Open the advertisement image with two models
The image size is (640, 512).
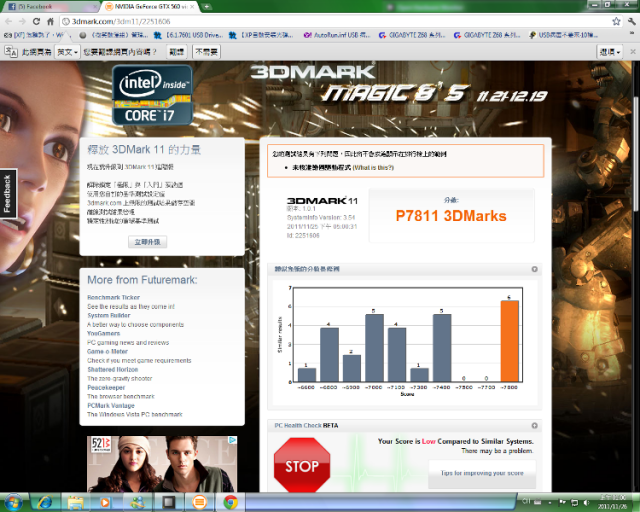(x=162, y=464)
